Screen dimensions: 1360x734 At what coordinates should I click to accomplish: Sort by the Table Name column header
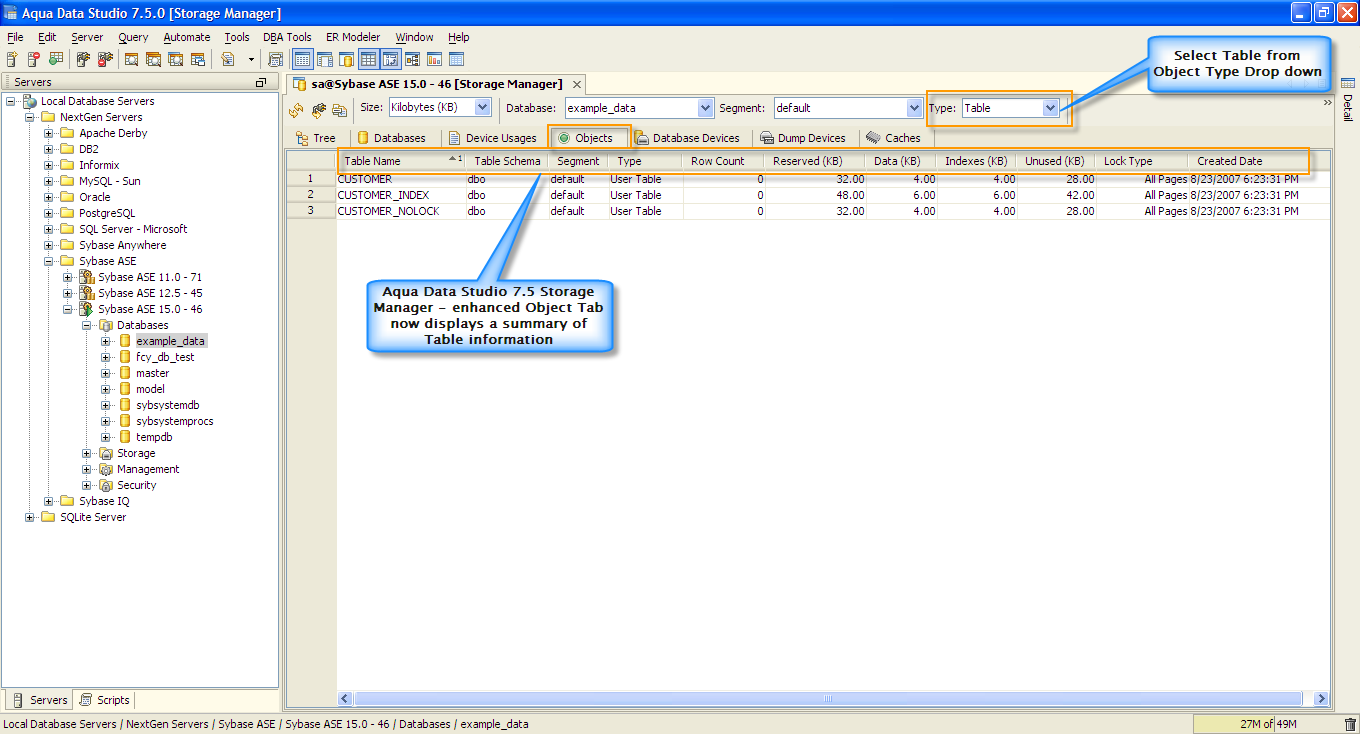click(400, 161)
